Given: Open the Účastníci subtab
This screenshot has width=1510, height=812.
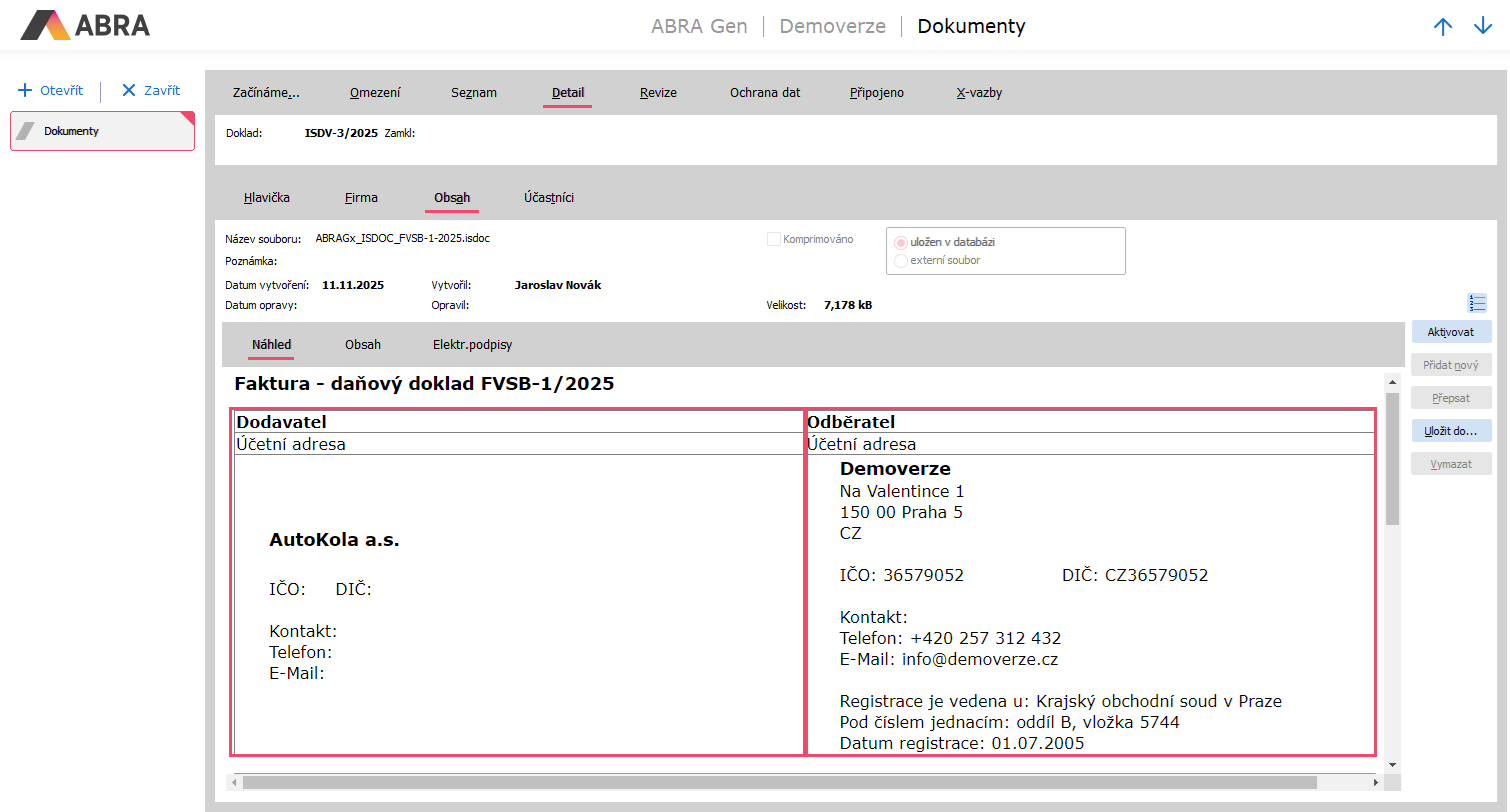Looking at the screenshot, I should point(549,197).
